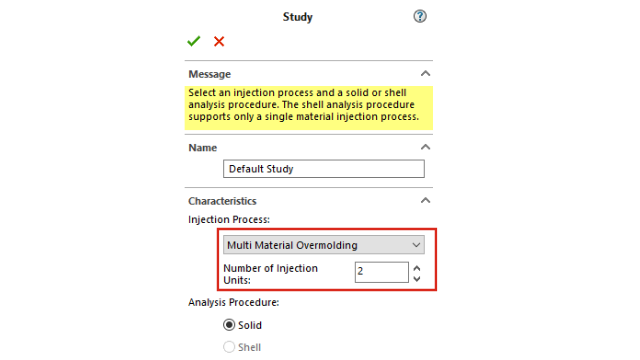640x360 pixels.
Task: Click the Study panel title
Action: (x=298, y=17)
